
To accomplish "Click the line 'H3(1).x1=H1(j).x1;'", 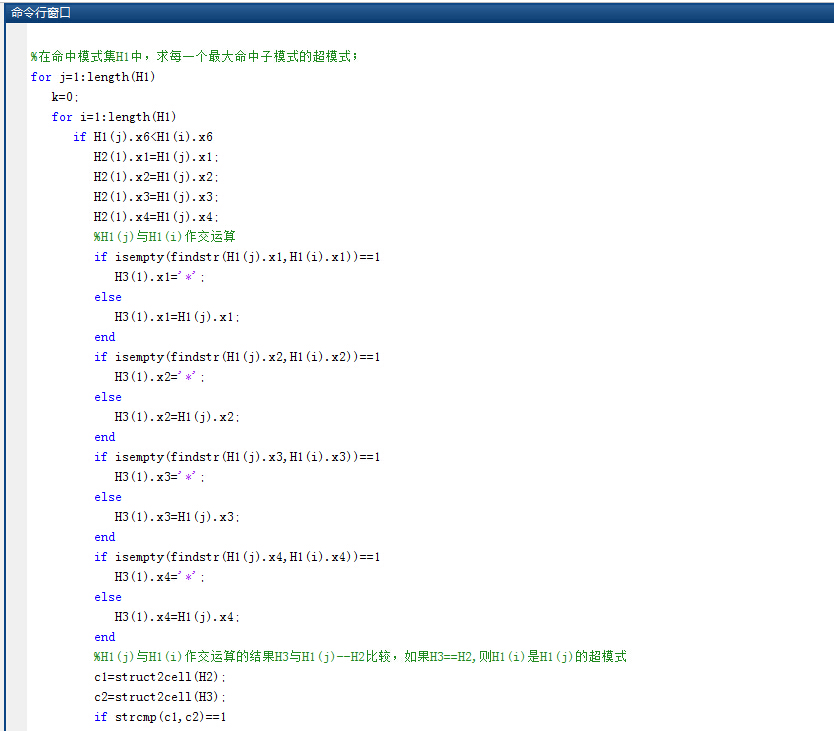I will pyautogui.click(x=177, y=317).
